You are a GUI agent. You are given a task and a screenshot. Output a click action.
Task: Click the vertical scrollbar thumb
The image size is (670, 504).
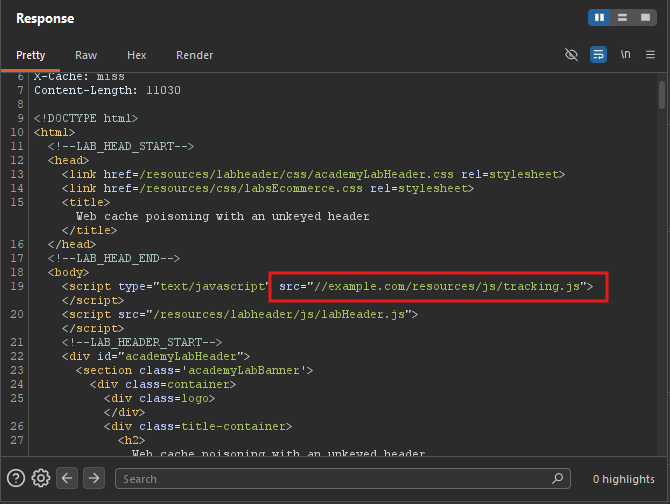662,95
